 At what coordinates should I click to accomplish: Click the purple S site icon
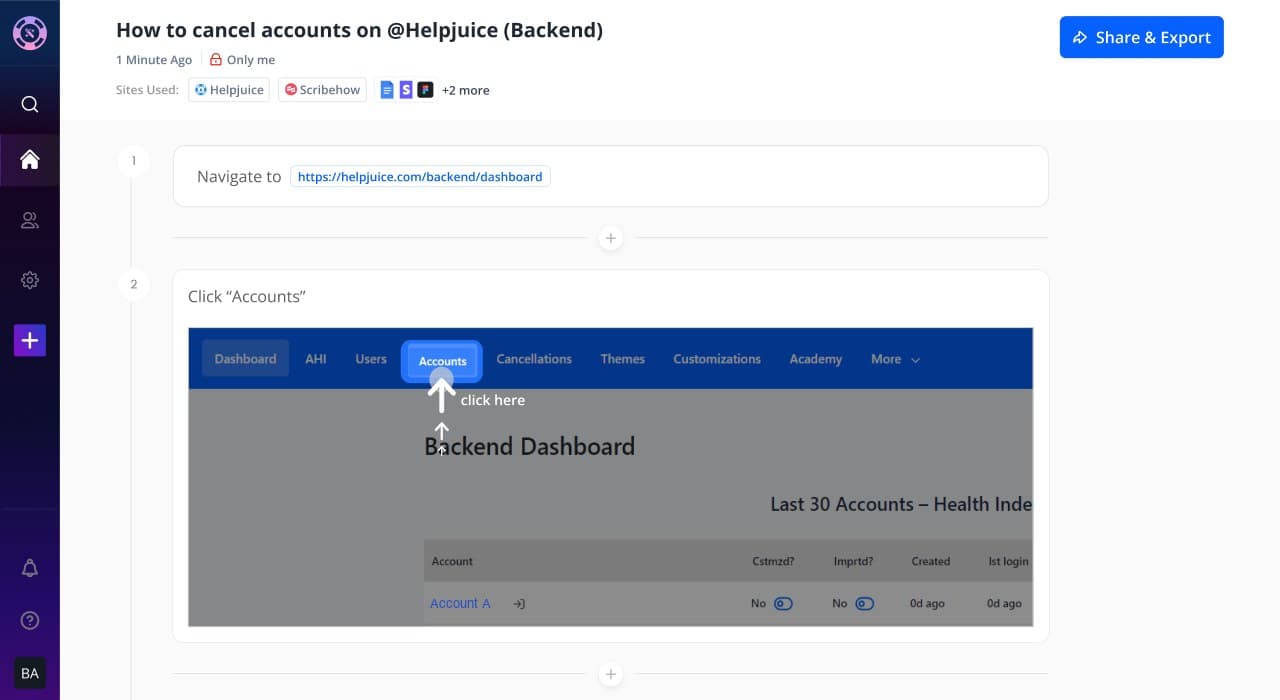pyautogui.click(x=406, y=90)
